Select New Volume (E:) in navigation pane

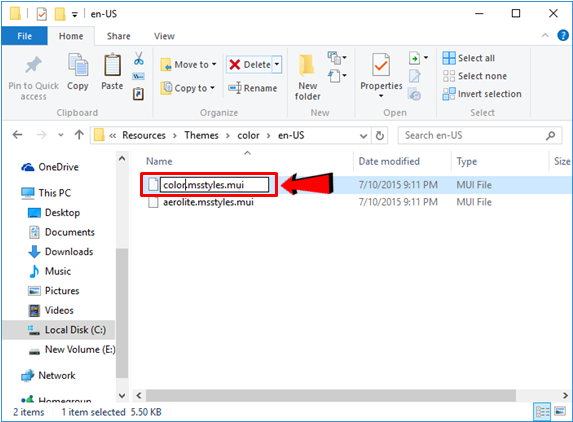[72, 350]
